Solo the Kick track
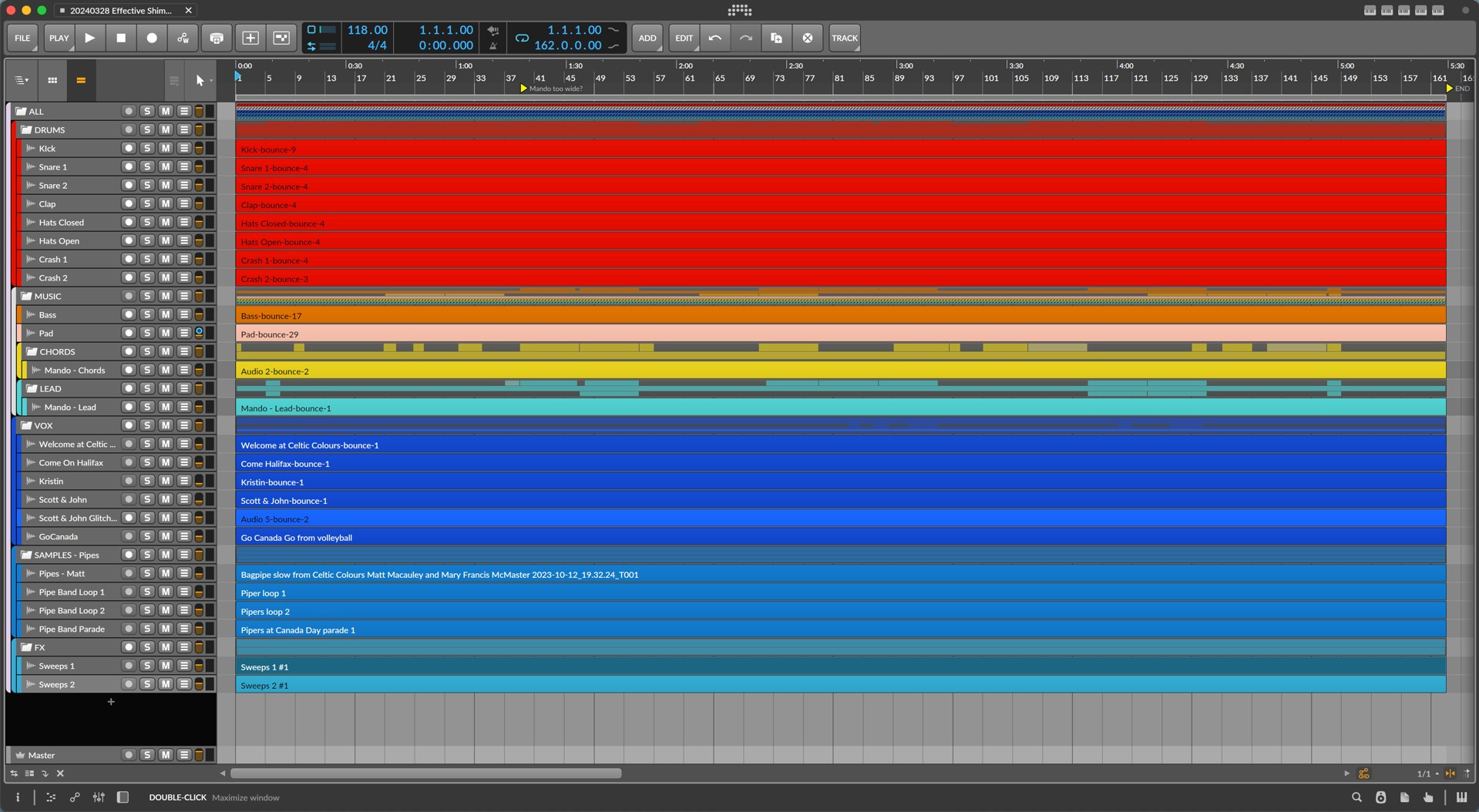Screen dimensions: 1479x812 (147, 149)
